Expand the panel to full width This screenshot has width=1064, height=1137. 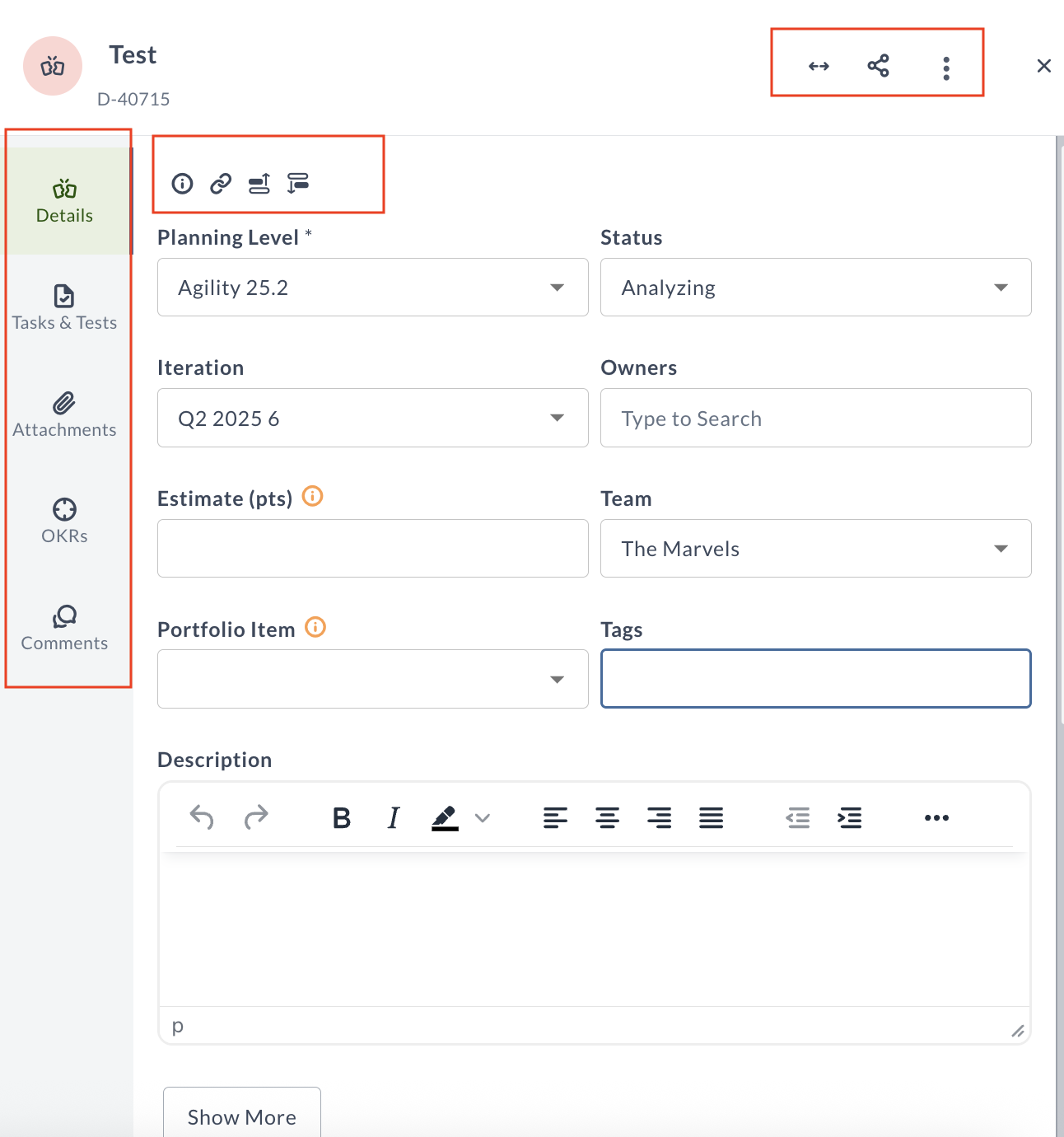818,64
